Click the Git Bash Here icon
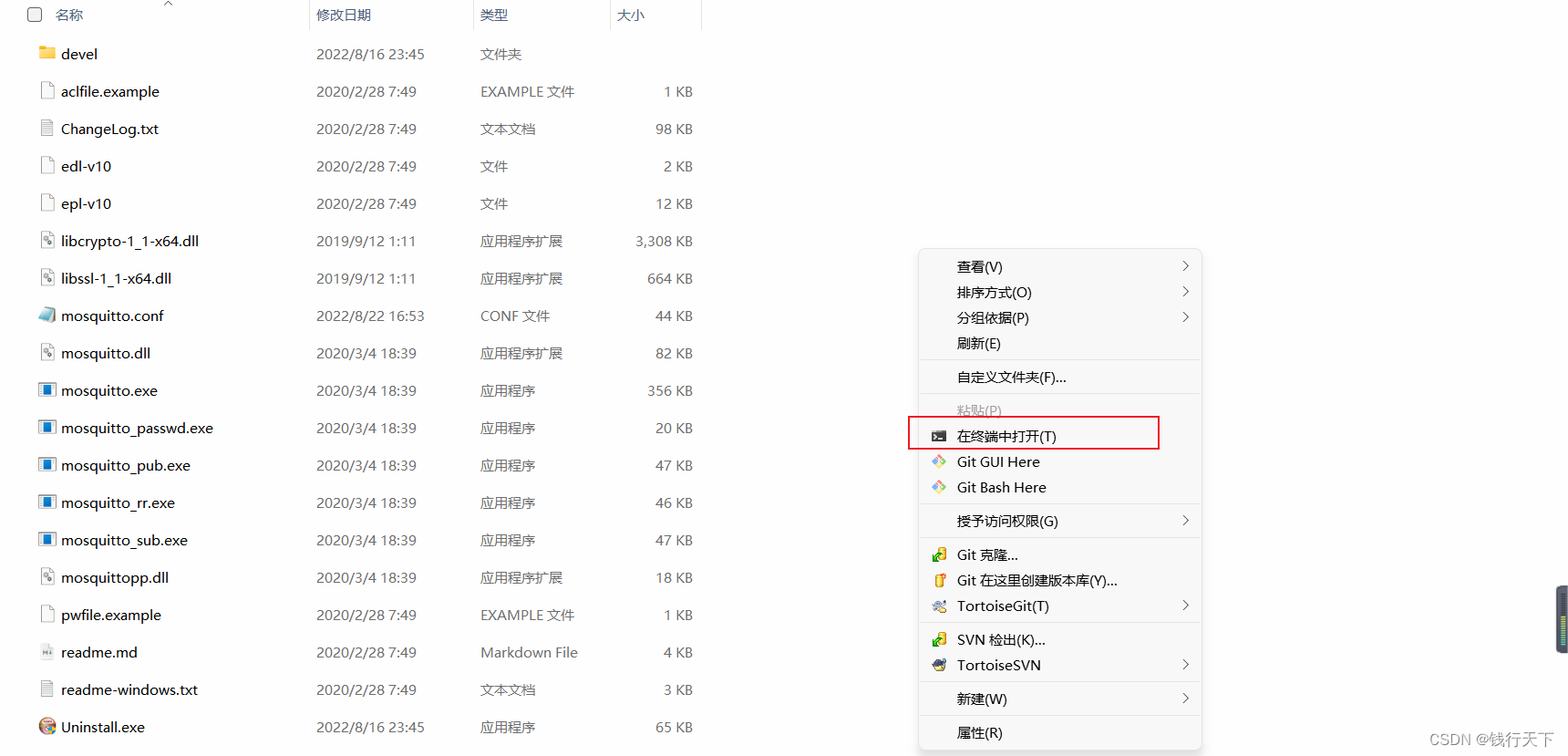The image size is (1568, 756). [x=939, y=487]
